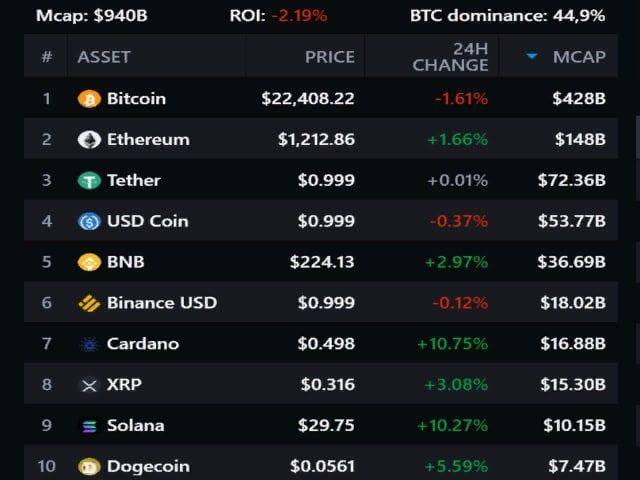
Task: Click the Tether logo icon
Action: [89, 181]
